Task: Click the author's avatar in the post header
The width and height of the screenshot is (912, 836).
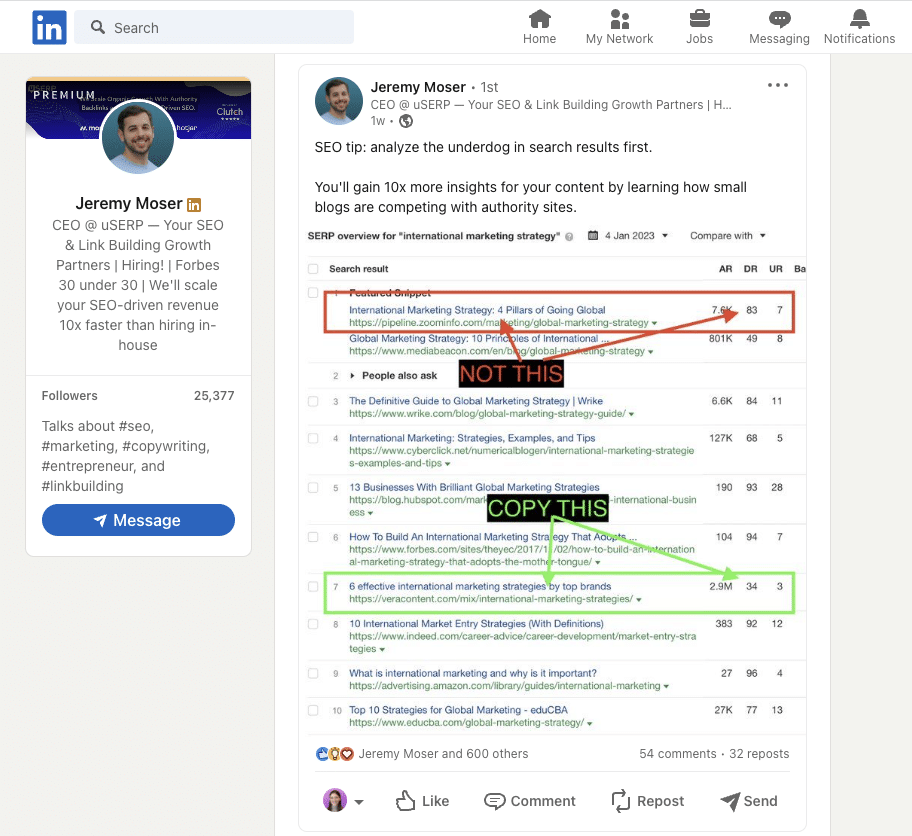Action: (x=339, y=101)
